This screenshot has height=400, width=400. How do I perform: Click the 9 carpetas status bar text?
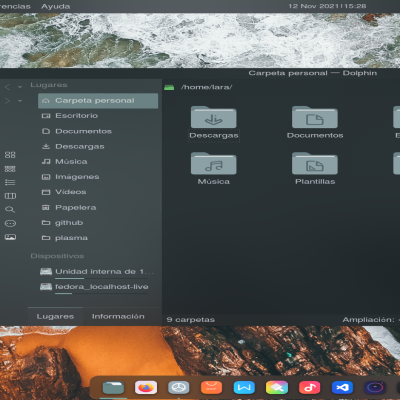coord(191,320)
